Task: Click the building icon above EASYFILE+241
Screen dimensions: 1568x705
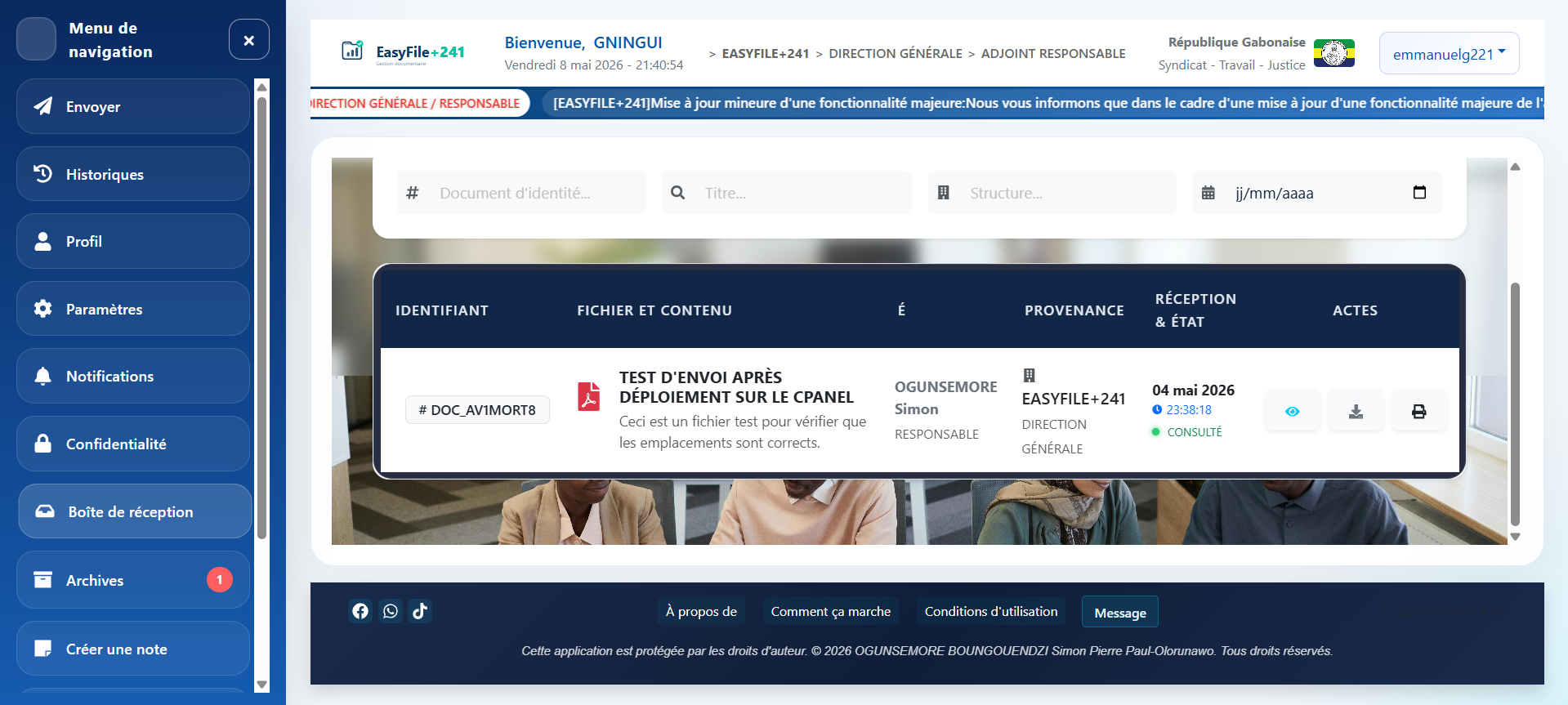Action: pyautogui.click(x=1030, y=375)
